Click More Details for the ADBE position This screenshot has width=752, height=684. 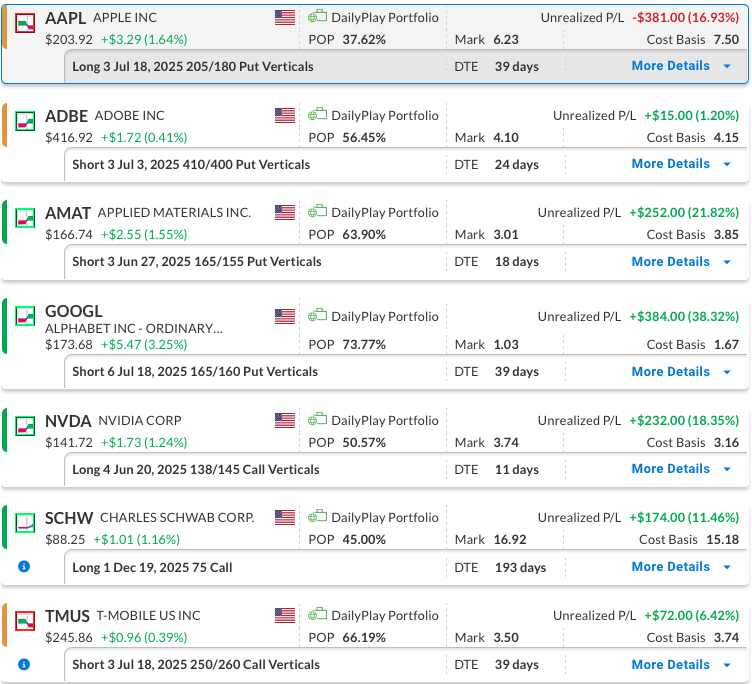click(670, 164)
